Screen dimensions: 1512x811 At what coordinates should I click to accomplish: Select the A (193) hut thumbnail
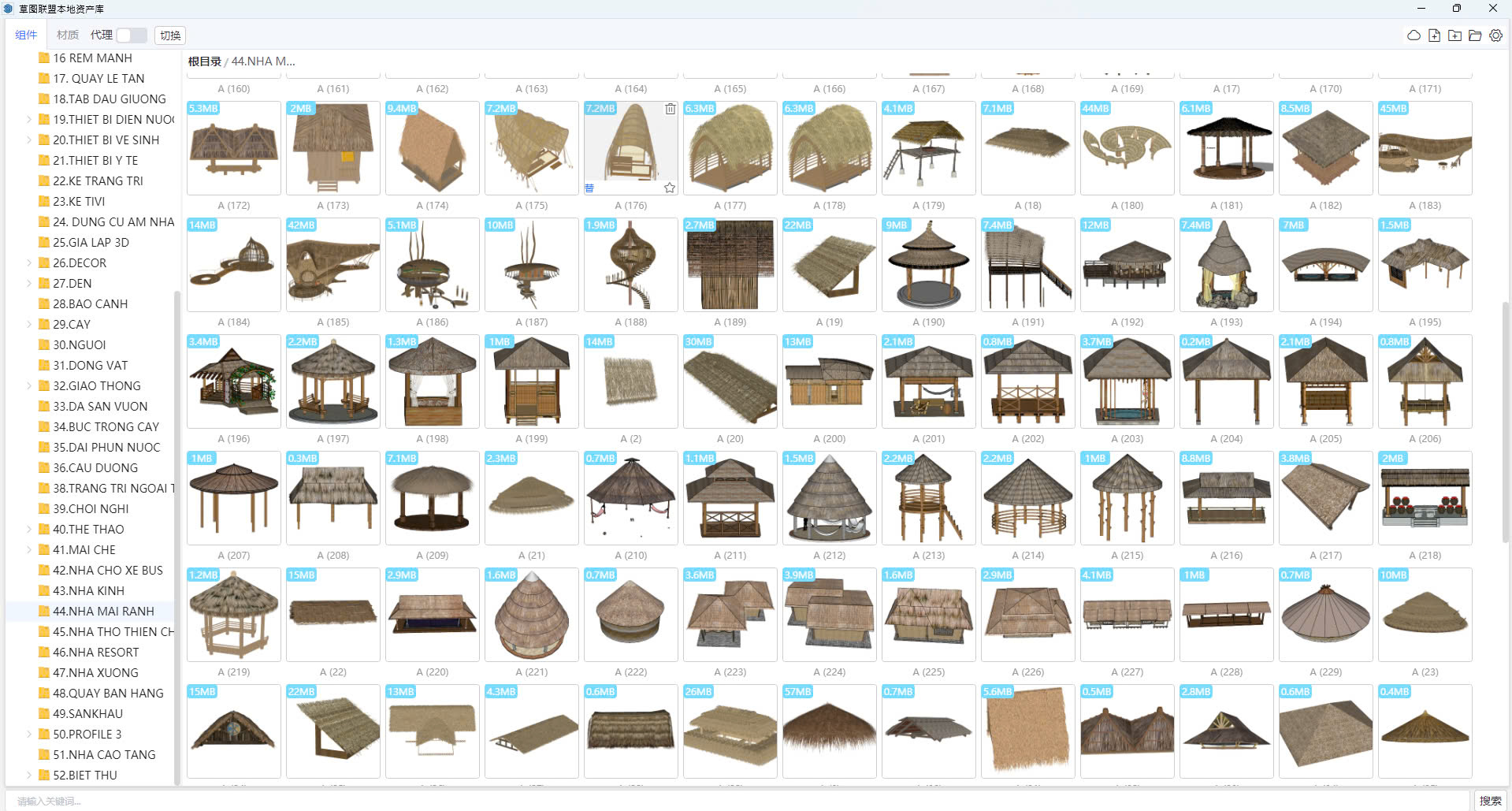pyautogui.click(x=1226, y=265)
